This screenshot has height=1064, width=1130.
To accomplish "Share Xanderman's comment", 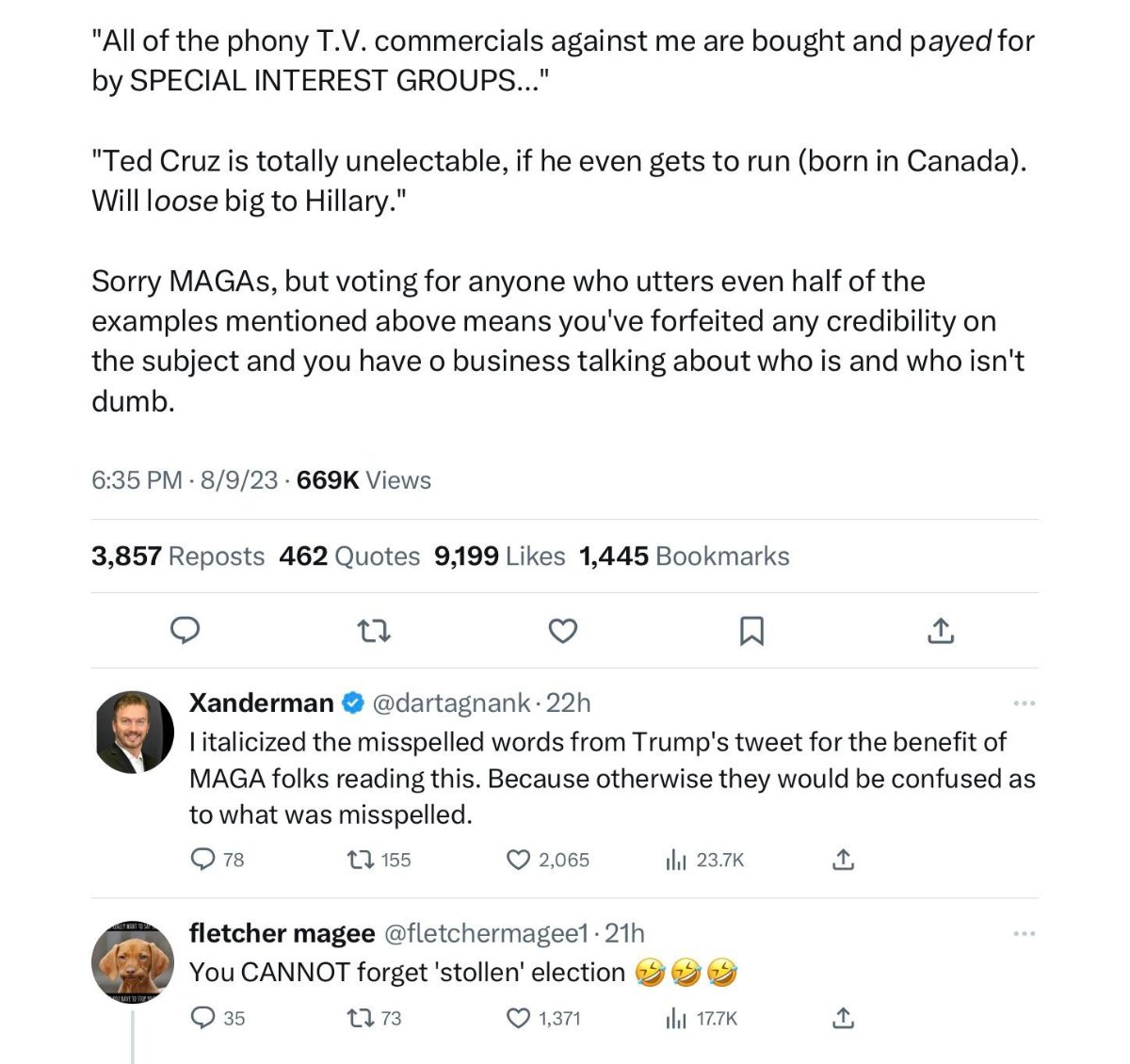I will (x=844, y=859).
